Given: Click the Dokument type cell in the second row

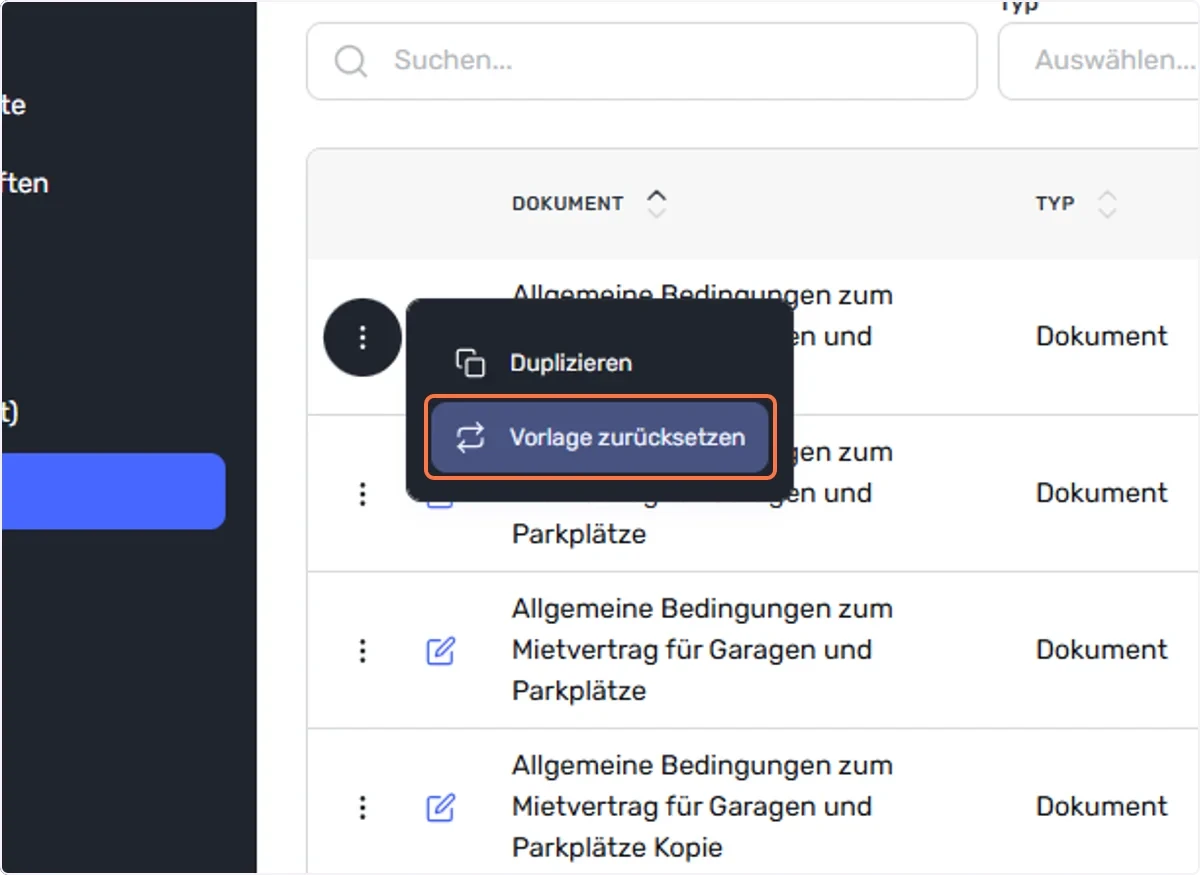Looking at the screenshot, I should [x=1101, y=493].
